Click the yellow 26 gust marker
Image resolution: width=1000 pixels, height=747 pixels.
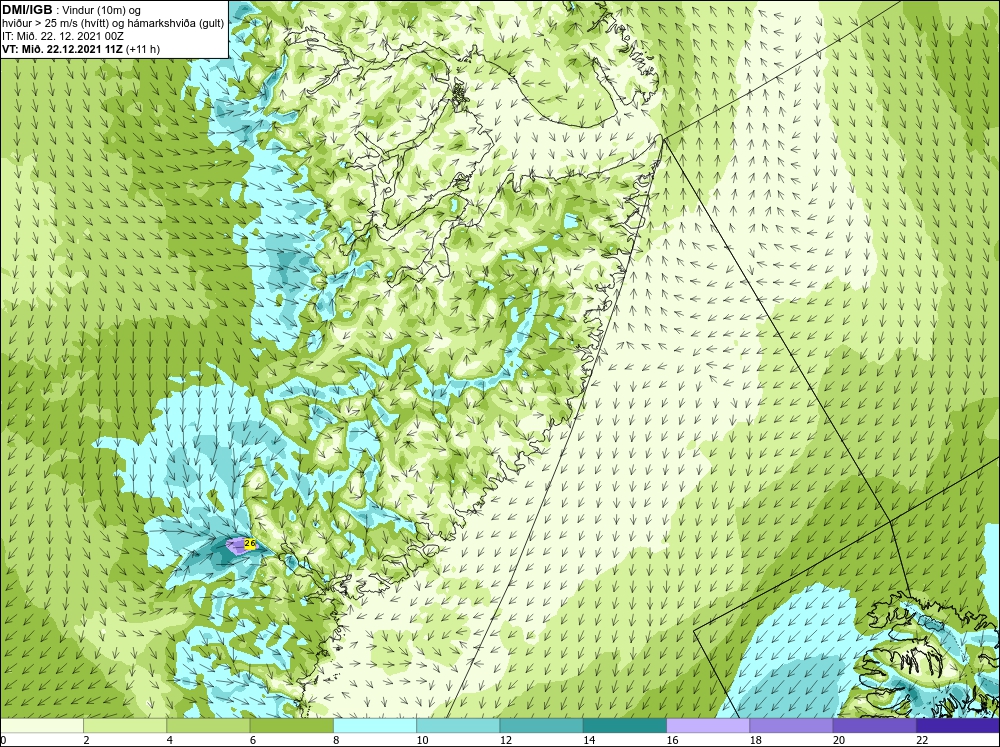coord(250,544)
